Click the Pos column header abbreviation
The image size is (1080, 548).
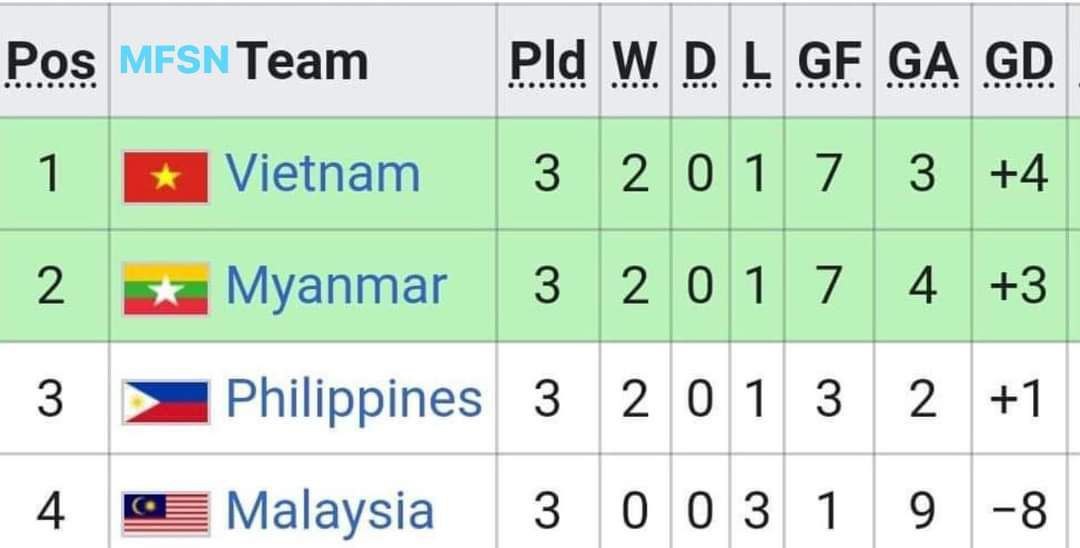tap(51, 62)
